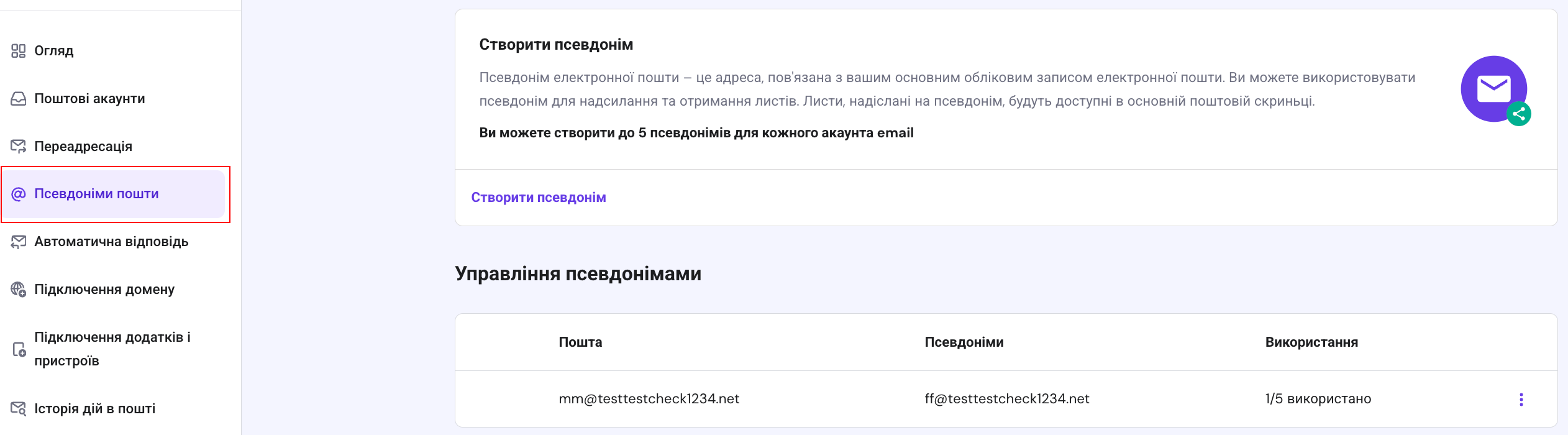
Task: Click the device icon beside Підключення додатків і пристроїв
Action: pyautogui.click(x=19, y=349)
